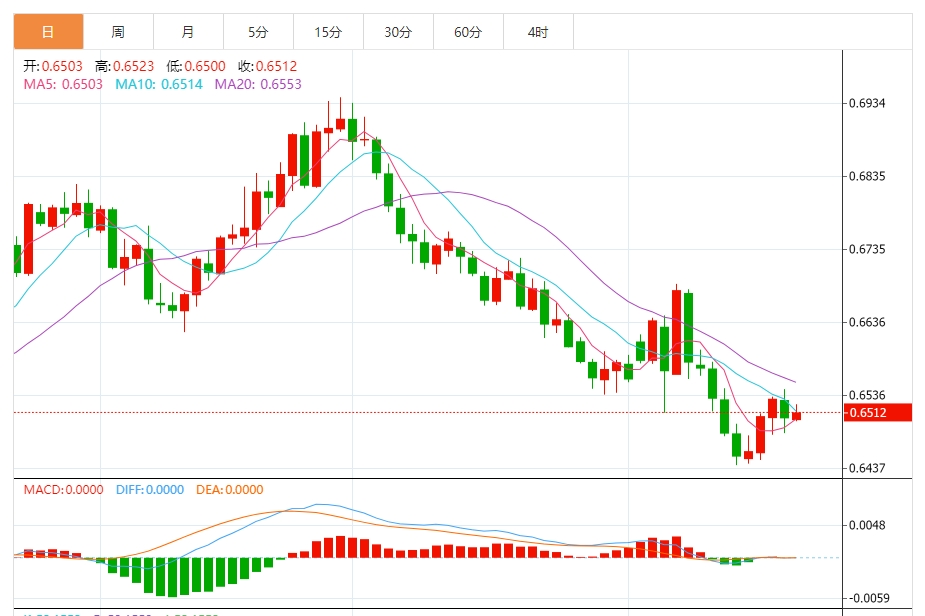Select the 15分 timeframe tab
925x616 pixels.
[x=328, y=32]
